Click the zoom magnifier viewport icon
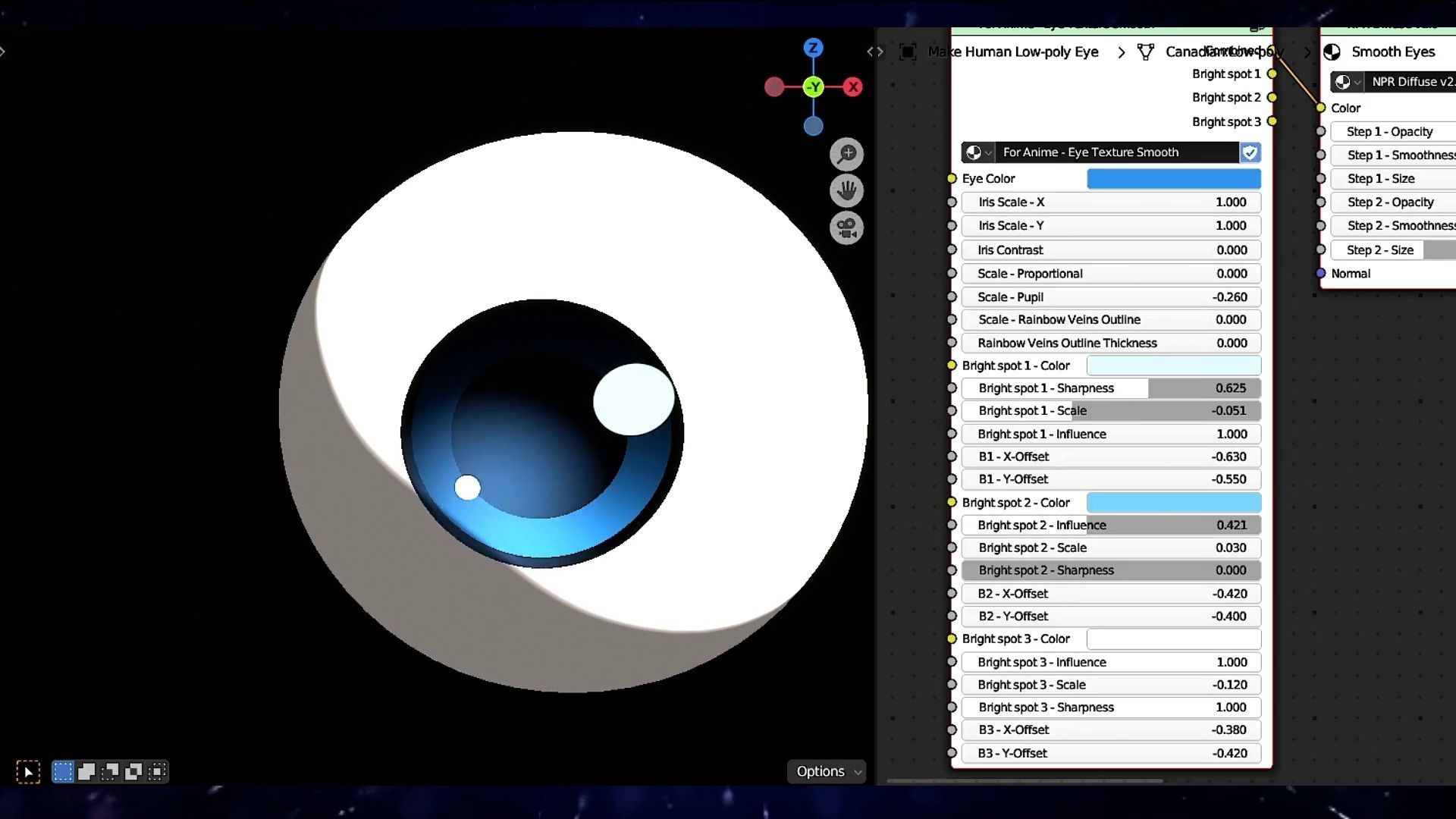The image size is (1456, 819). (846, 154)
